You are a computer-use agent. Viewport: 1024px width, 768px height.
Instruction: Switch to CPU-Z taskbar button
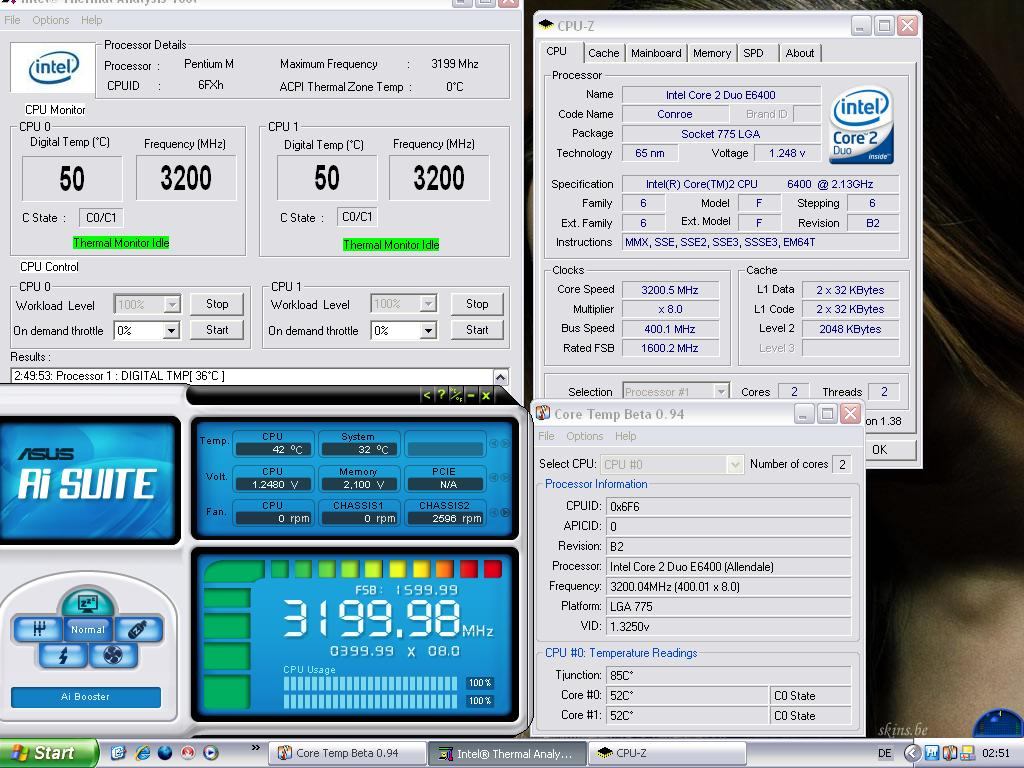[667, 753]
